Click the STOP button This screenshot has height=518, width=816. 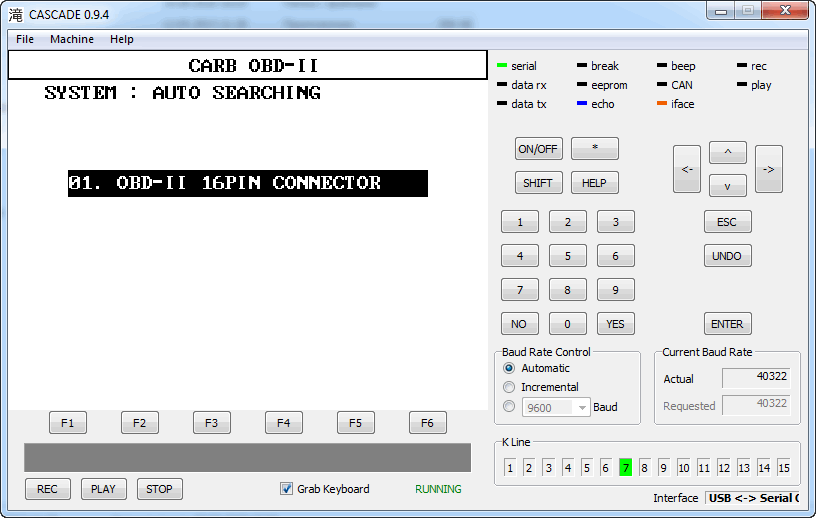pos(159,489)
